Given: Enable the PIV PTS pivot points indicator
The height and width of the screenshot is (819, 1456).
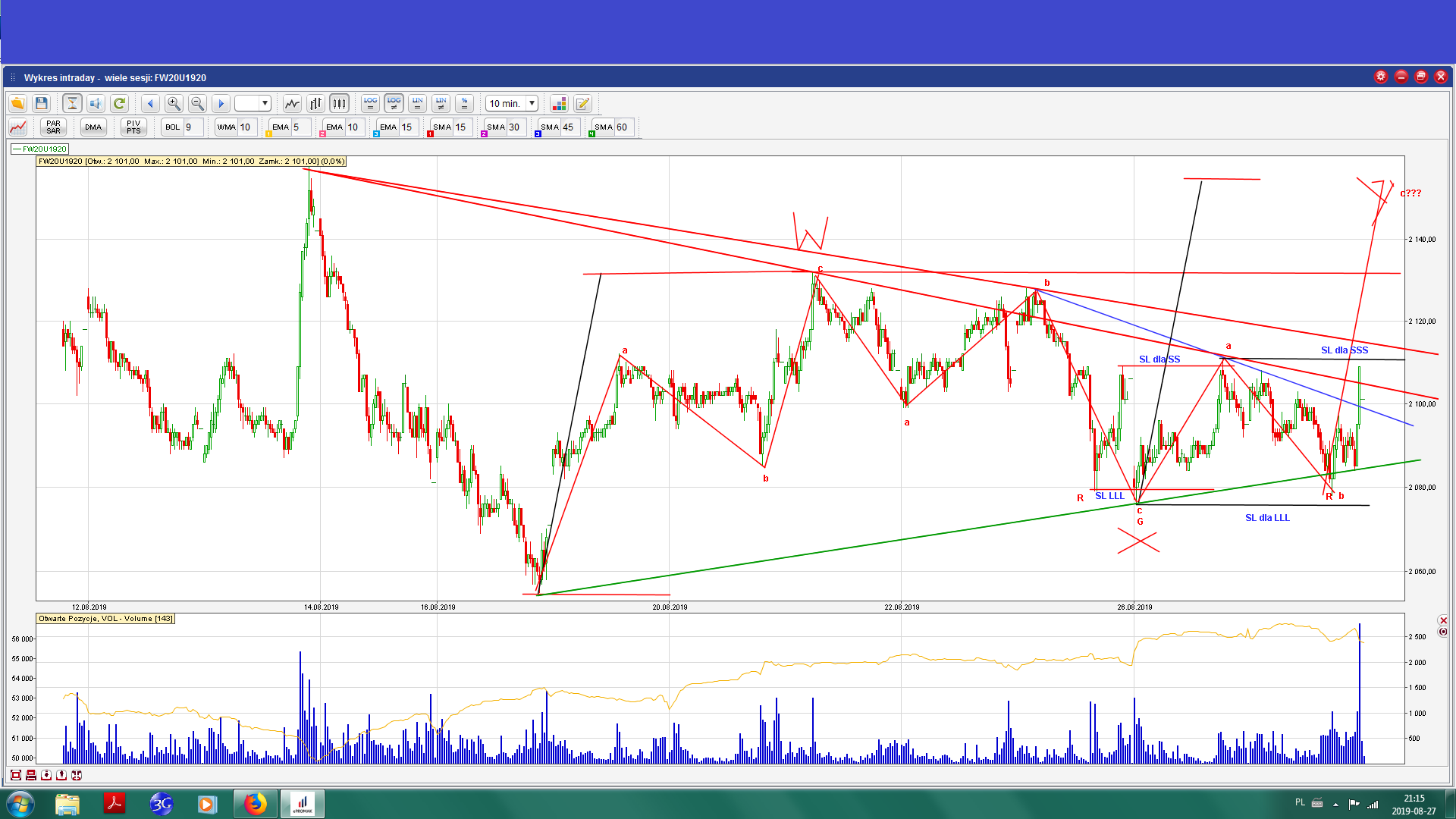Looking at the screenshot, I should point(133,127).
